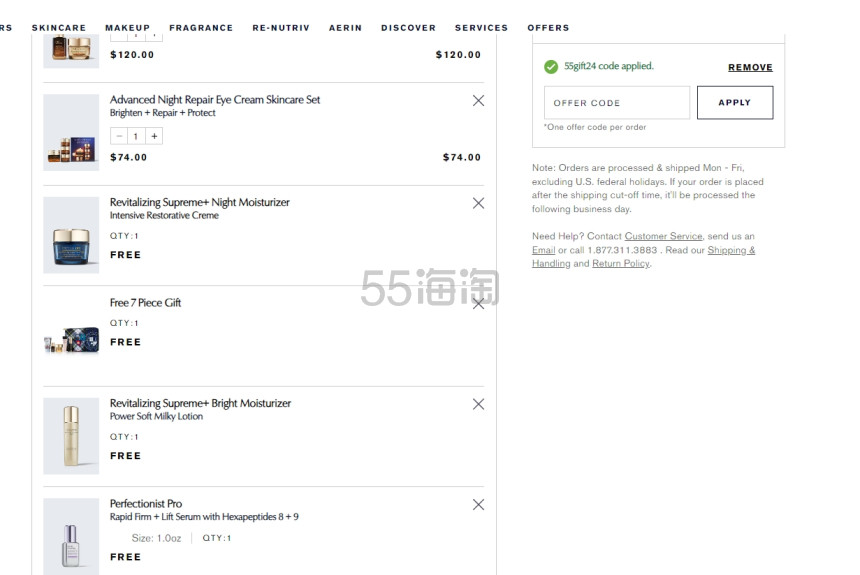
Task: Click '*One offer code per order' note
Action: (x=595, y=127)
